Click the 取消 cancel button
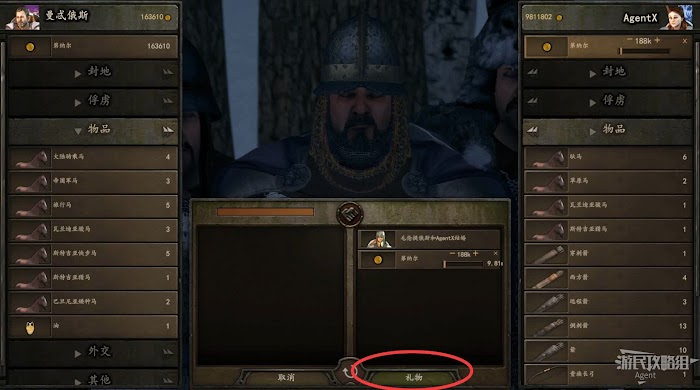Image resolution: width=700 pixels, height=390 pixels. (x=286, y=378)
